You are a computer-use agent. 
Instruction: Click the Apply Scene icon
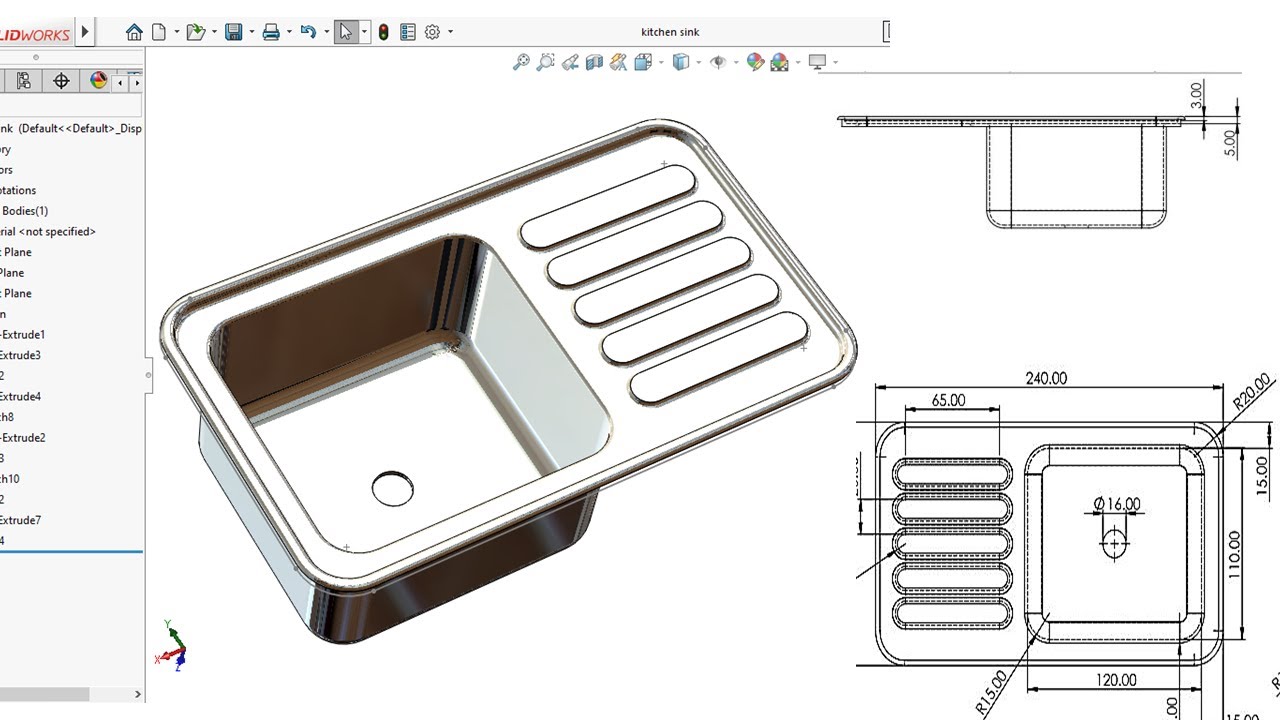tap(780, 62)
